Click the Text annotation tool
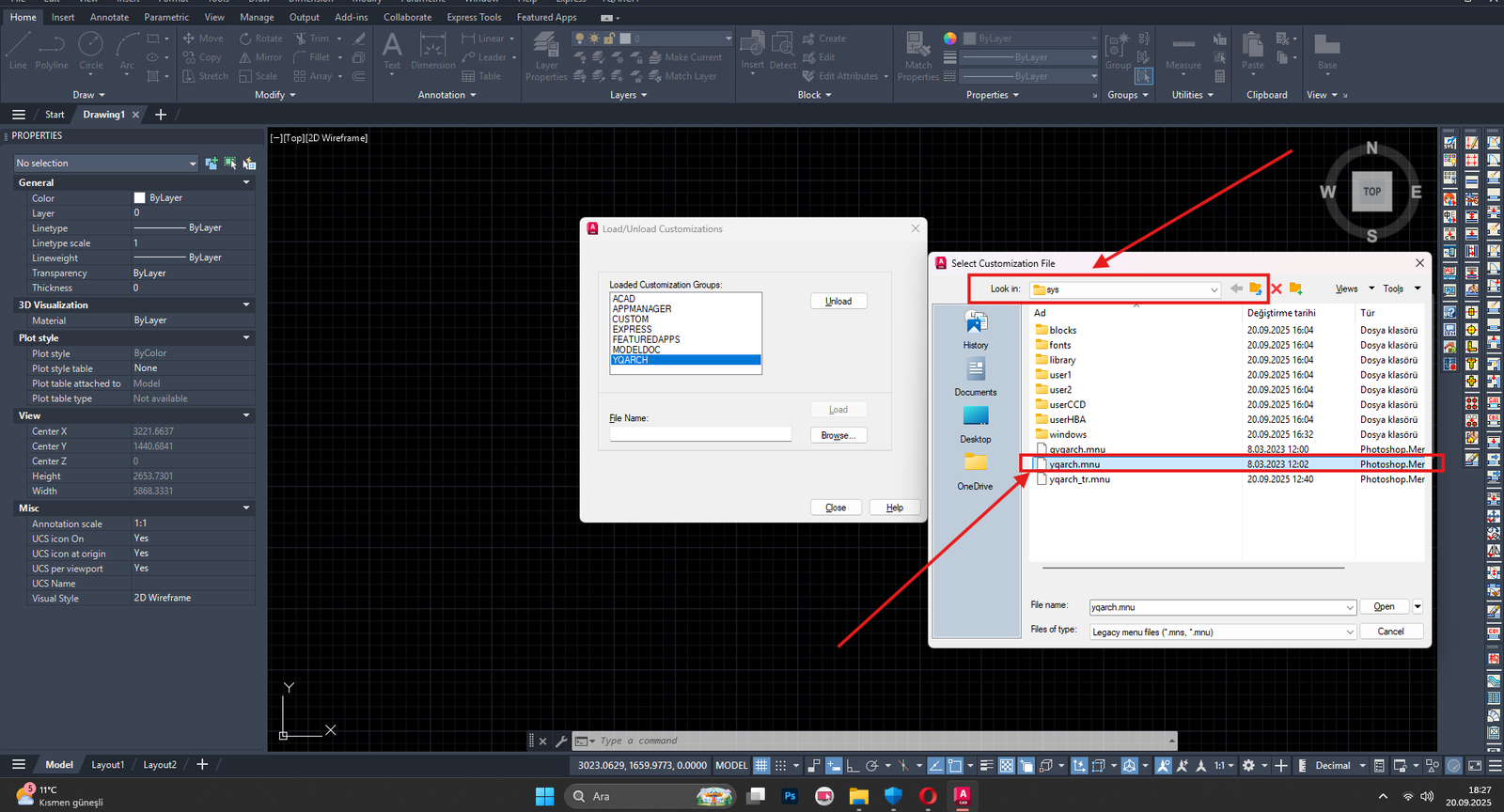This screenshot has width=1504, height=812. click(x=392, y=51)
